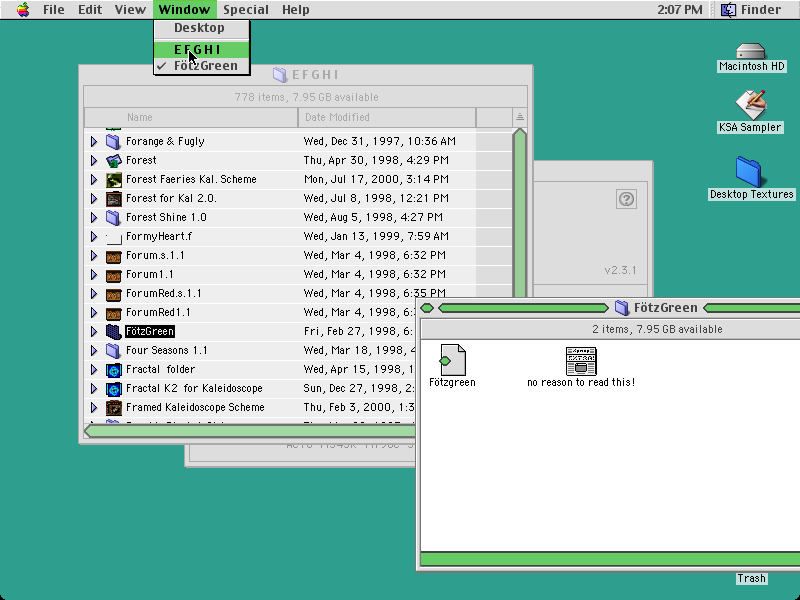Close the Window menu via its title
The height and width of the screenshot is (600, 800).
pyautogui.click(x=184, y=10)
